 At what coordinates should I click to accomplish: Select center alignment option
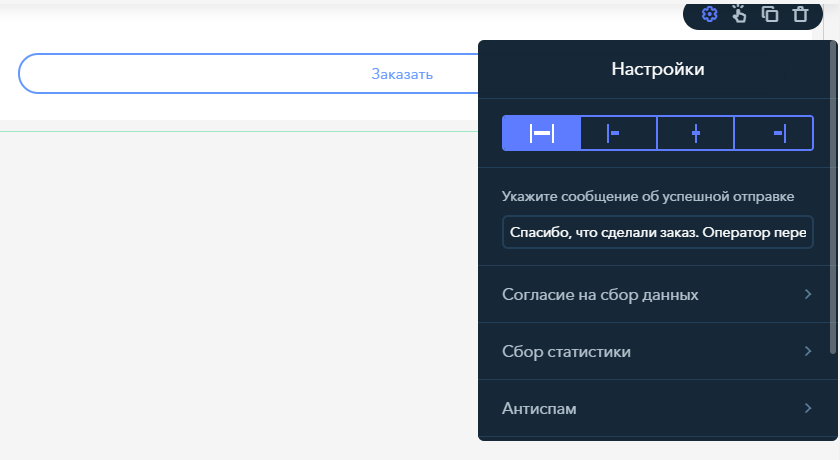695,133
